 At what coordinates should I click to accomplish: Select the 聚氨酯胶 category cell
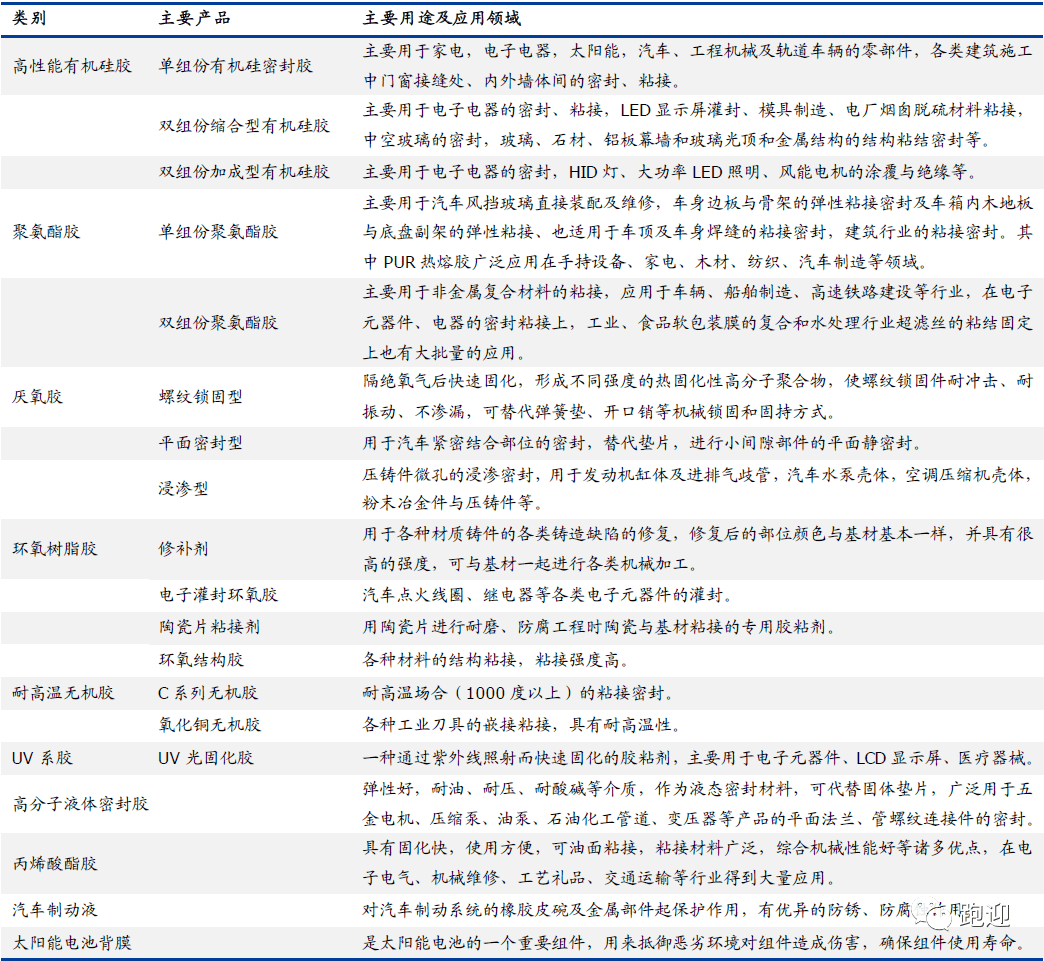click(47, 232)
